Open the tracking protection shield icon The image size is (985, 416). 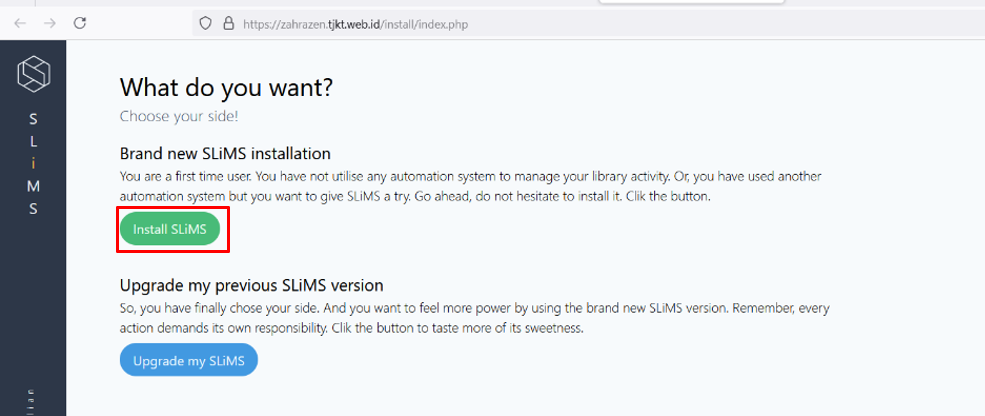206,24
